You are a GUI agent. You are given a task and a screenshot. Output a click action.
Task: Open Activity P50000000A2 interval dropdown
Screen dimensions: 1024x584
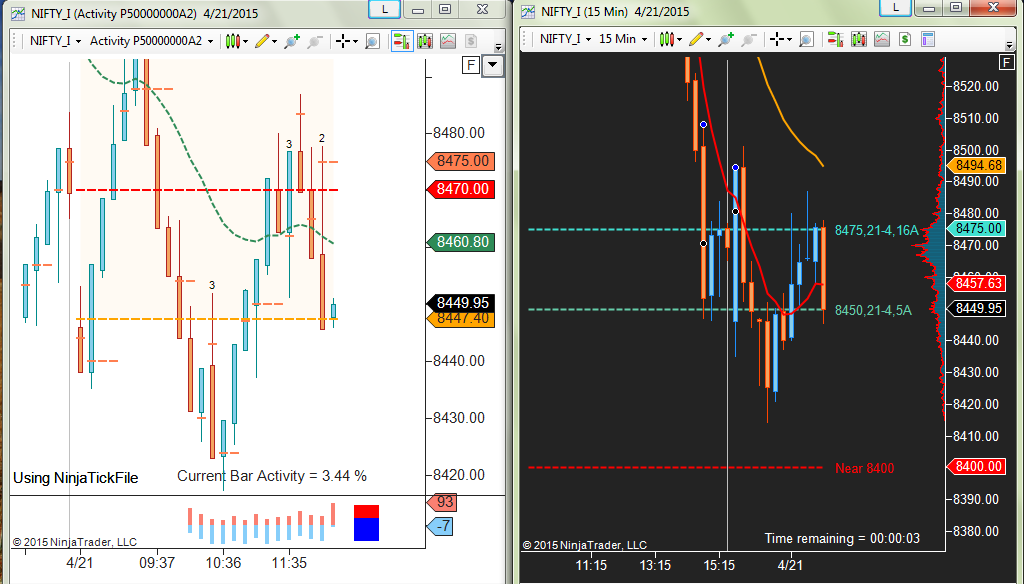tap(151, 41)
